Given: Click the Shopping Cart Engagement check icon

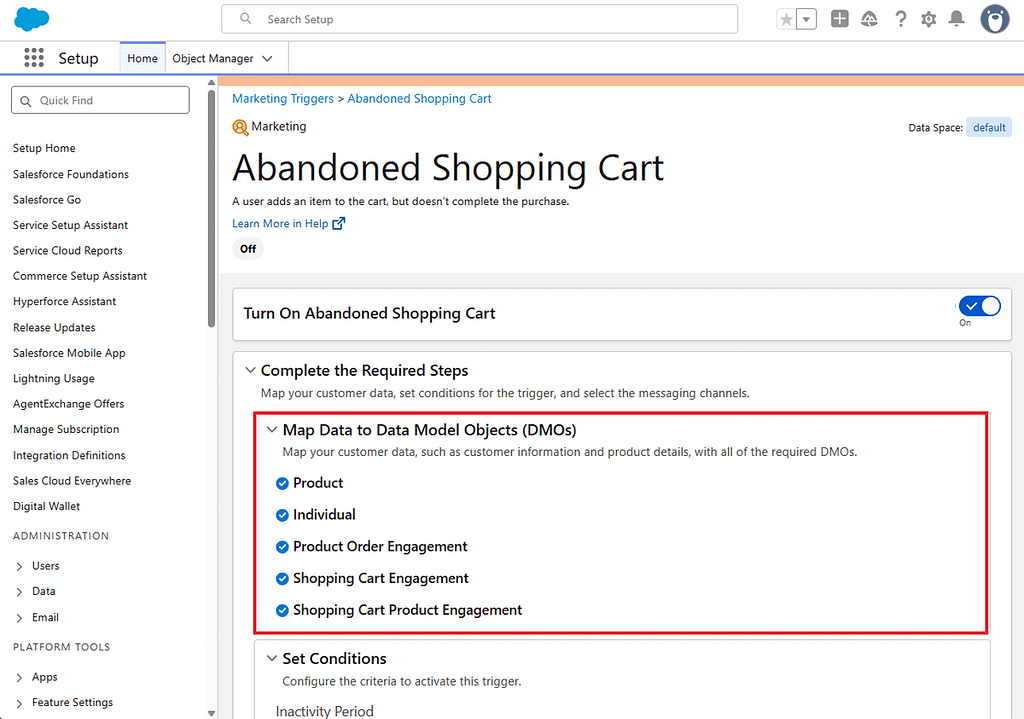Looking at the screenshot, I should pos(282,579).
